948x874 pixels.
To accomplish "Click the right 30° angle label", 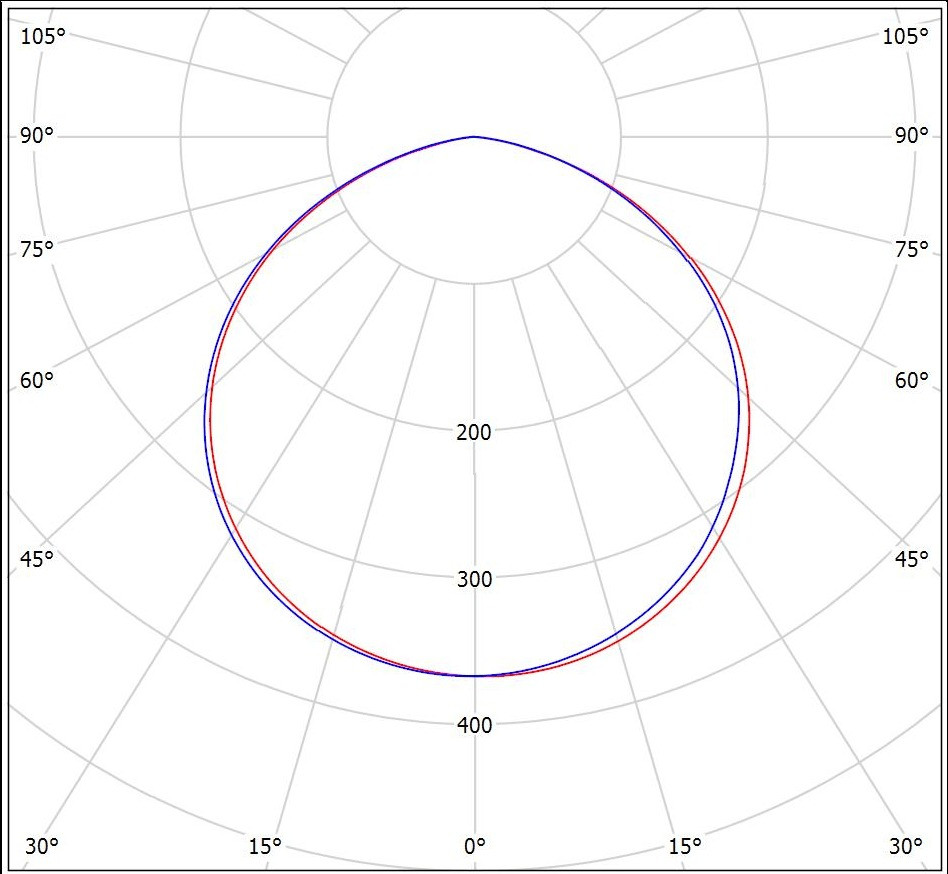I will click(x=906, y=846).
